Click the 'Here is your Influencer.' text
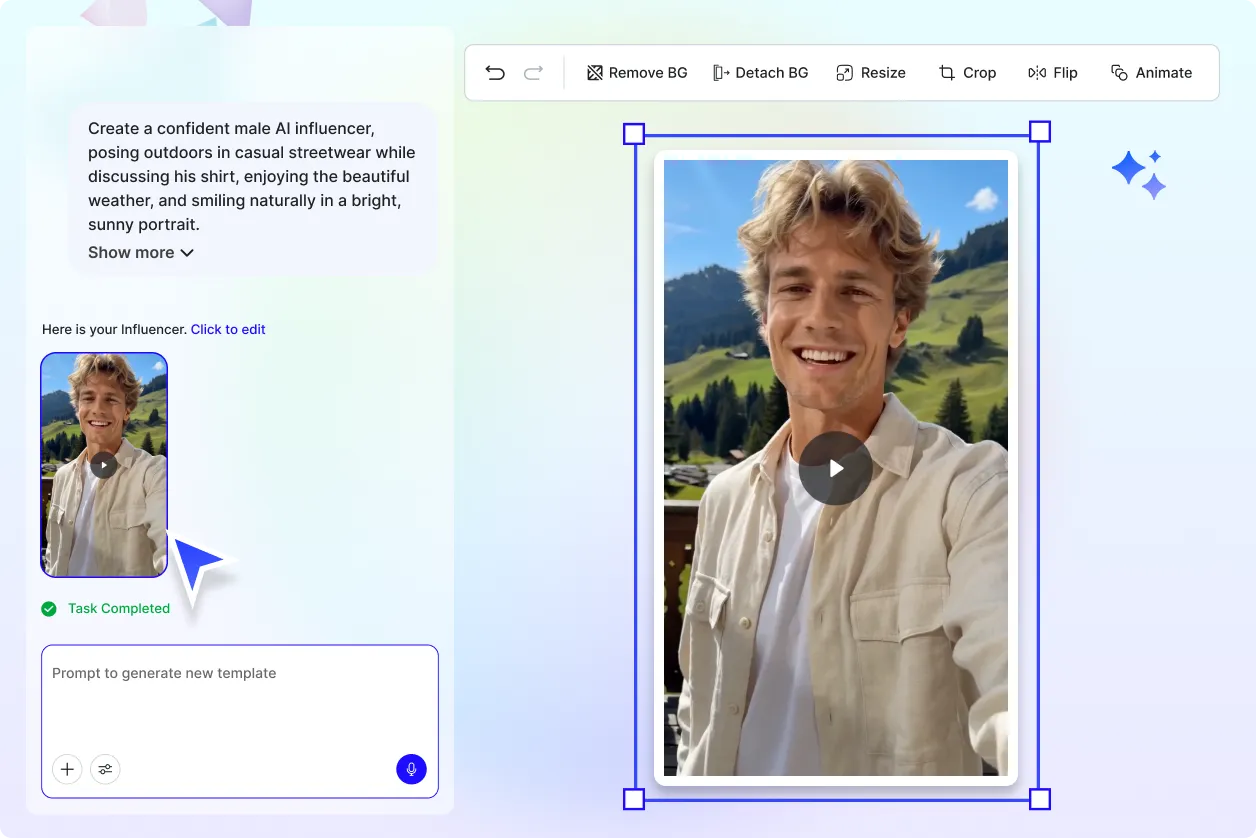Screen dimensions: 1256x838 click(114, 329)
